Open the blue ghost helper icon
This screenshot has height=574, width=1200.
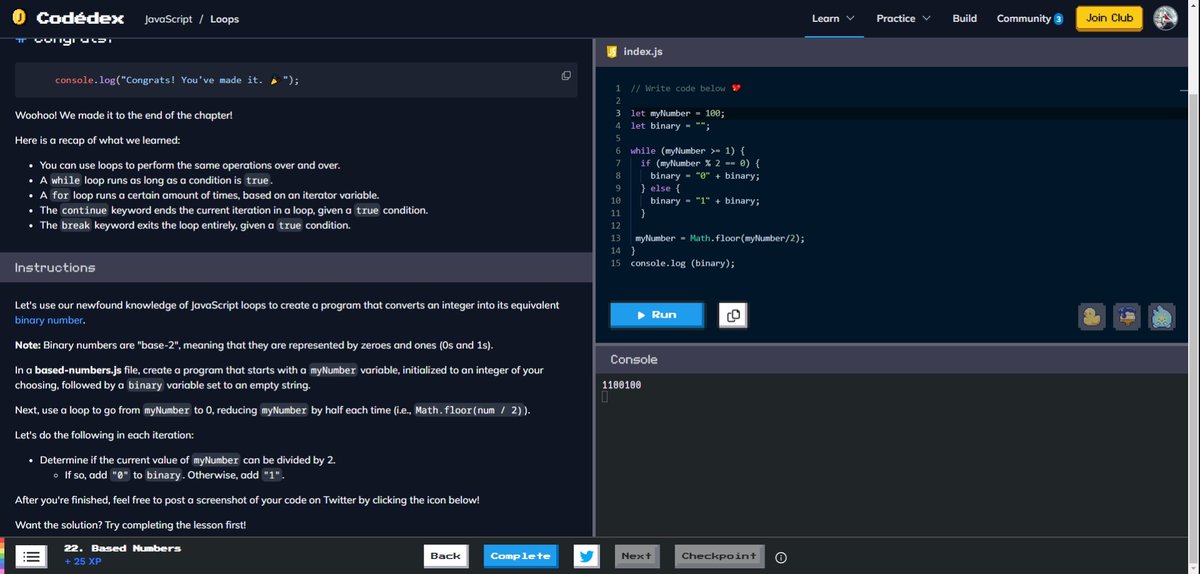point(1162,316)
